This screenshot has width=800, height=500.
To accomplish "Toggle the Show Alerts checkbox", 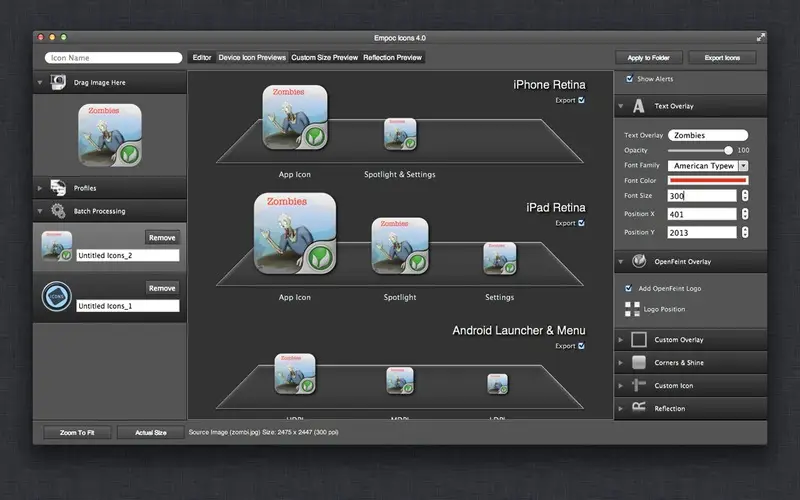I will [x=630, y=79].
